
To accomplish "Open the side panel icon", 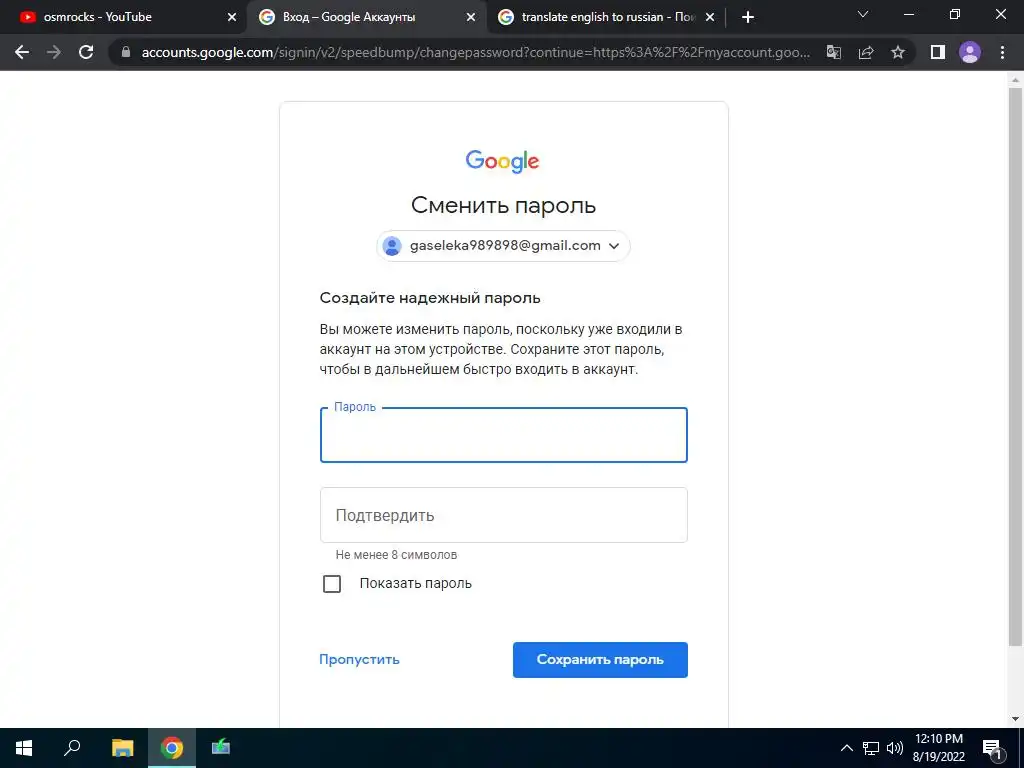I will click(x=938, y=52).
